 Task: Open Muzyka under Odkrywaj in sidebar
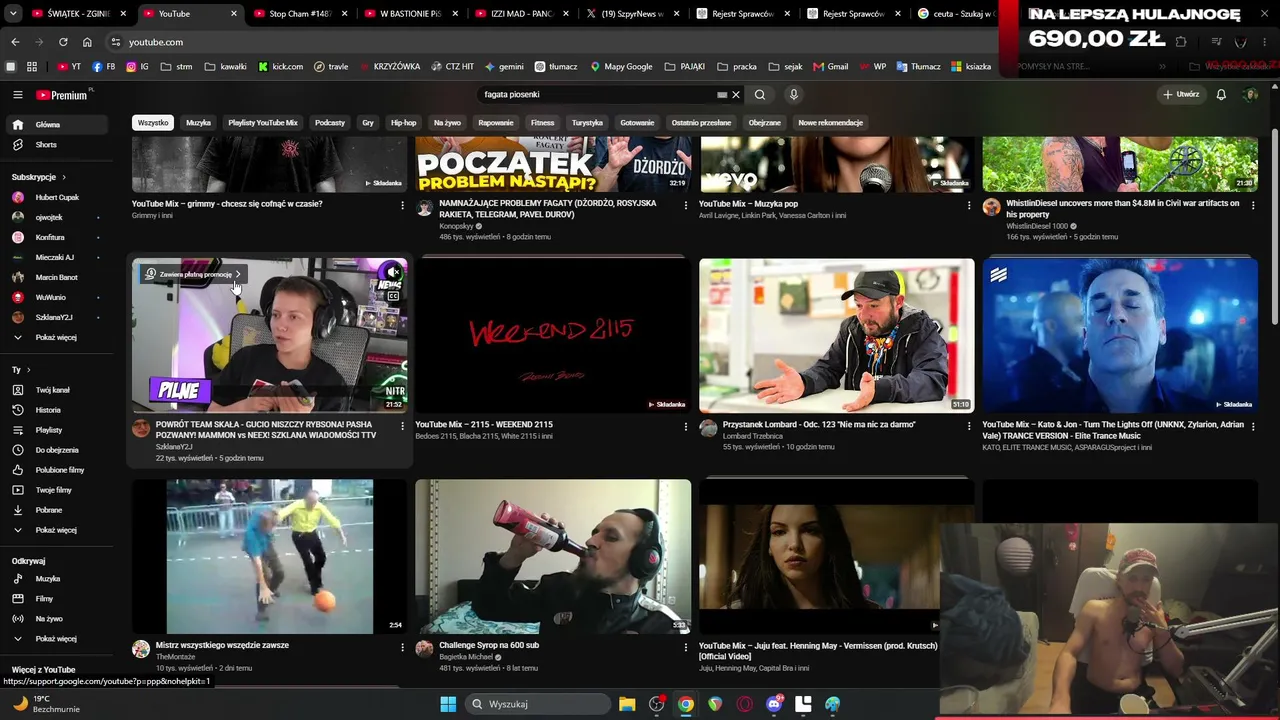(56, 579)
